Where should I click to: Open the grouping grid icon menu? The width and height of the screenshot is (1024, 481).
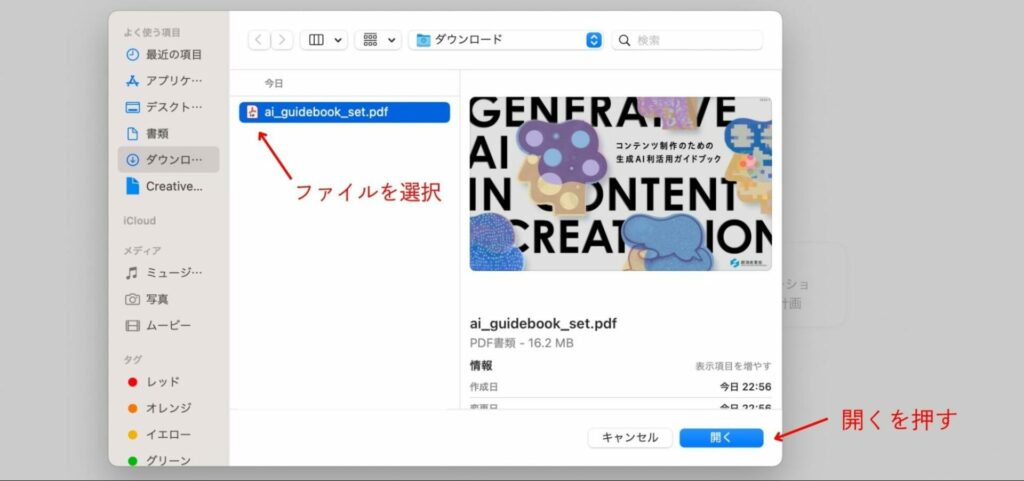click(370, 40)
